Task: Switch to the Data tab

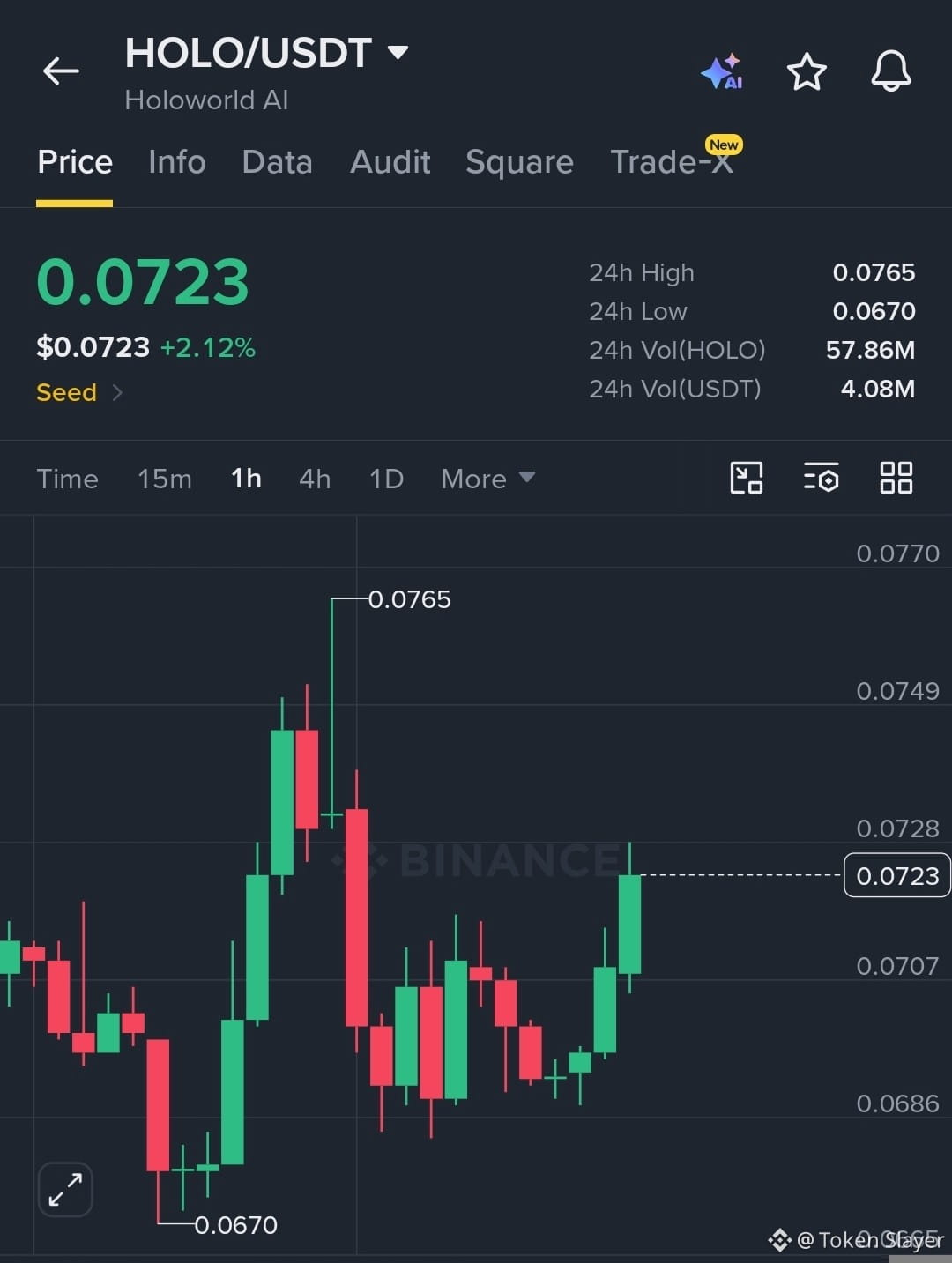Action: (x=277, y=162)
